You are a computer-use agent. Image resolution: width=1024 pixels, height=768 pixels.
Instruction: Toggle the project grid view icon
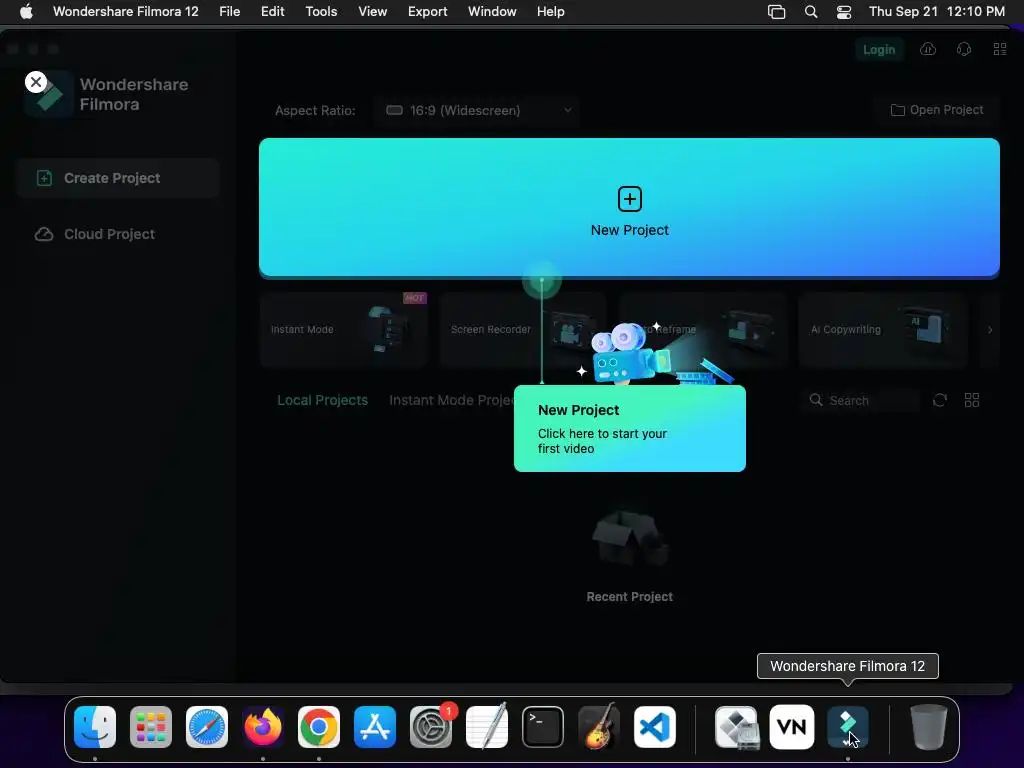pyautogui.click(x=972, y=400)
